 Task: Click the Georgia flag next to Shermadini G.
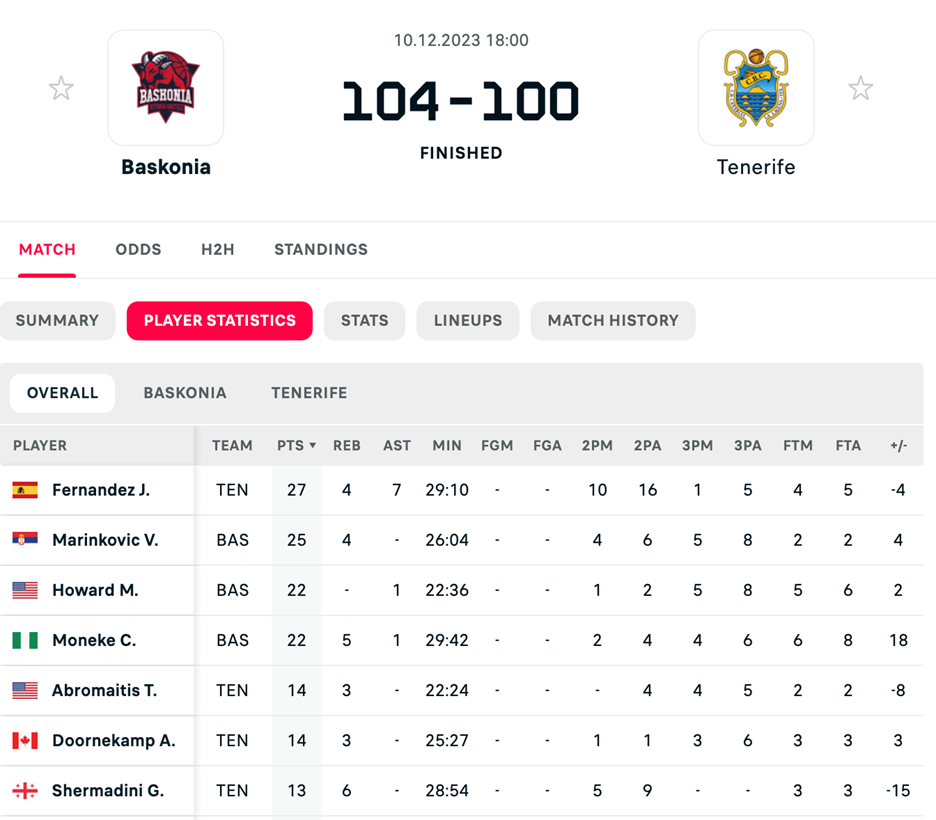click(25, 790)
